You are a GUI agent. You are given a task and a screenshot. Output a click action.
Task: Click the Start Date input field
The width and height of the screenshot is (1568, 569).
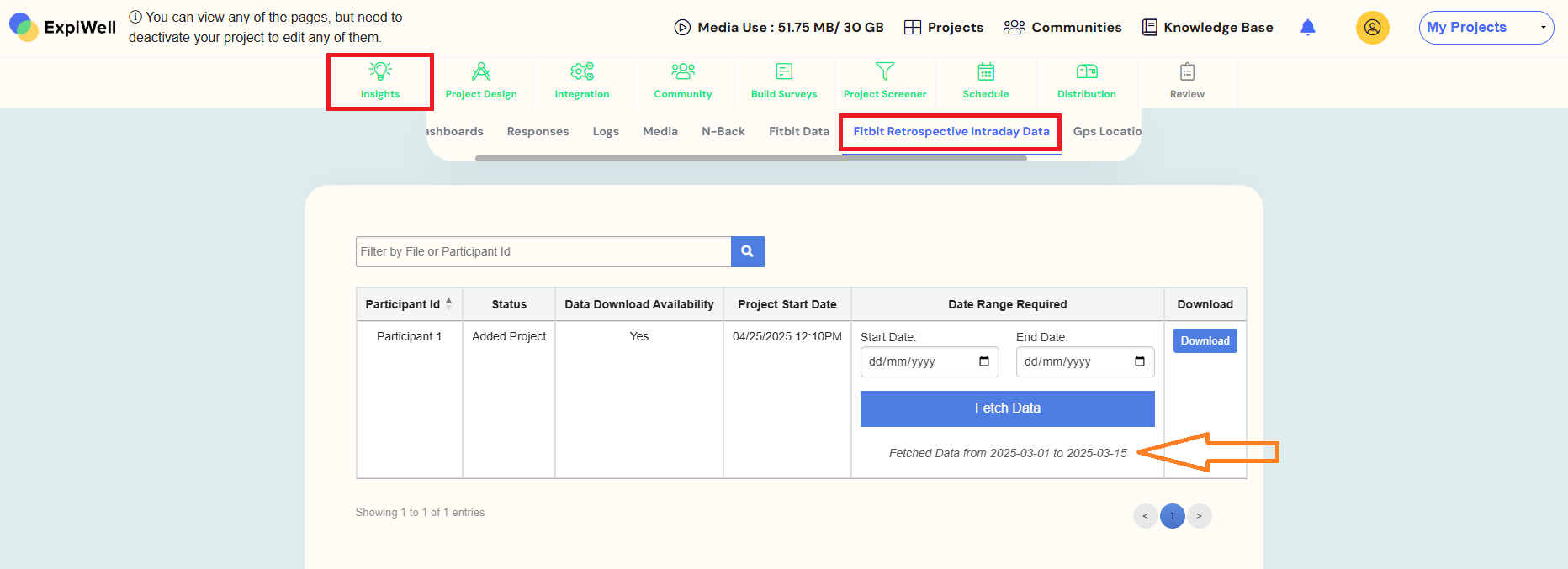[930, 361]
